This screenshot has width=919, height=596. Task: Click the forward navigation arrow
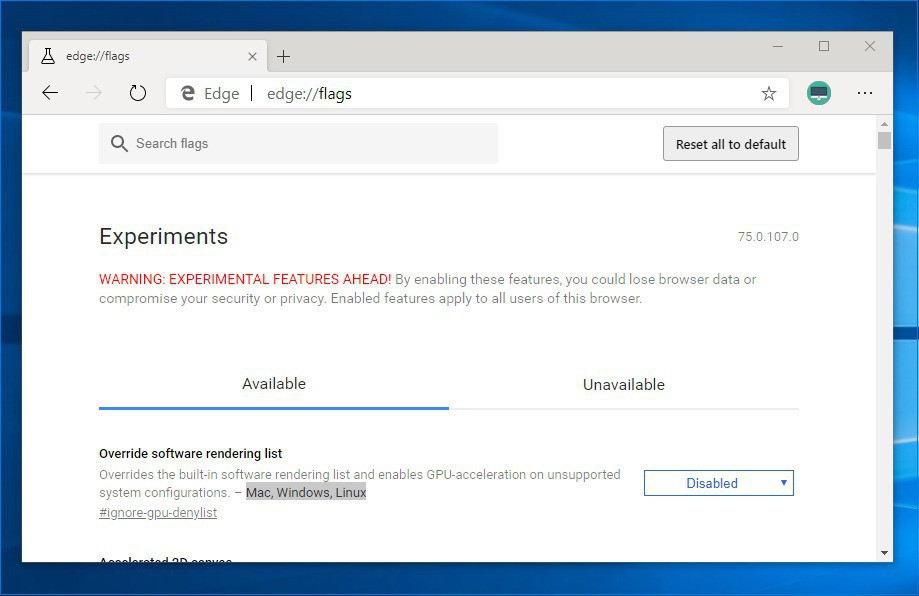pyautogui.click(x=94, y=93)
